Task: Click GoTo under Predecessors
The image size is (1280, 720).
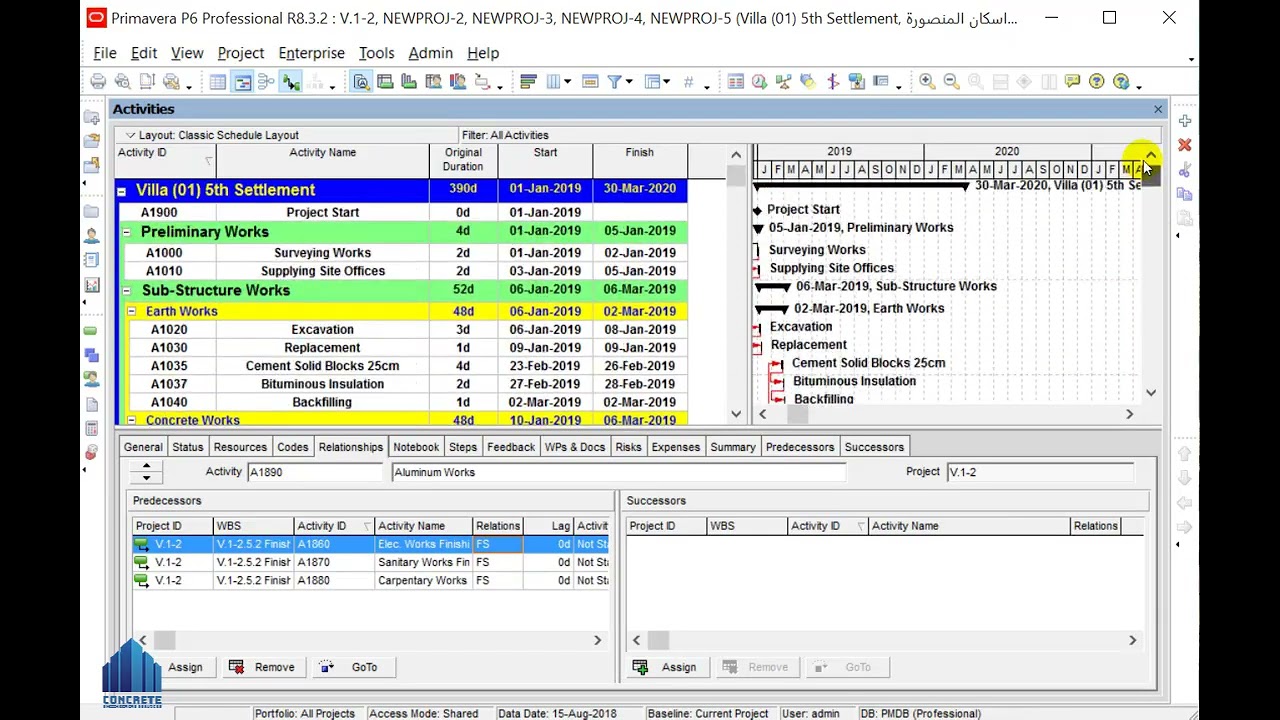Action: pyautogui.click(x=353, y=667)
